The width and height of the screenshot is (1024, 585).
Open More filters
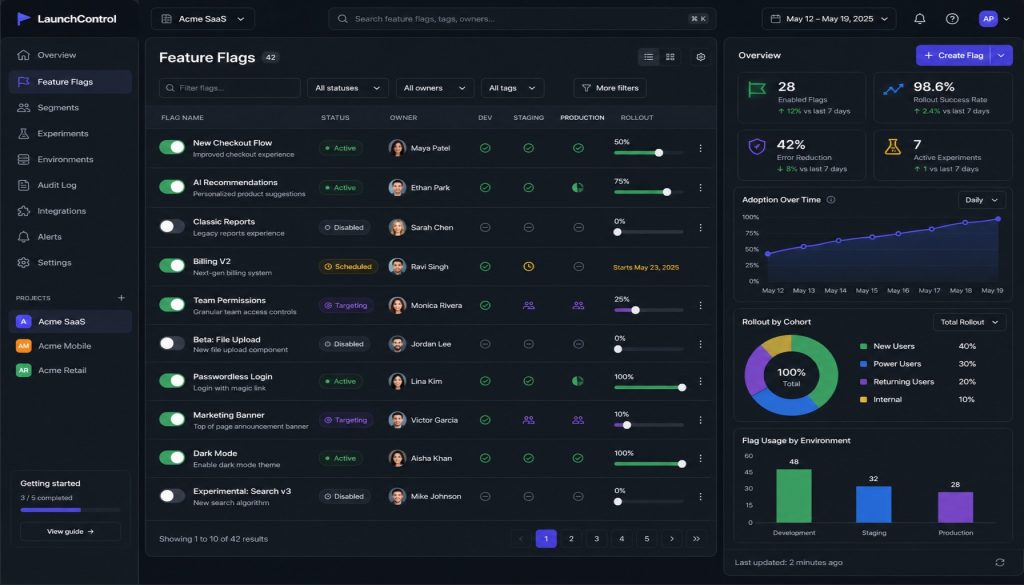[x=610, y=88]
